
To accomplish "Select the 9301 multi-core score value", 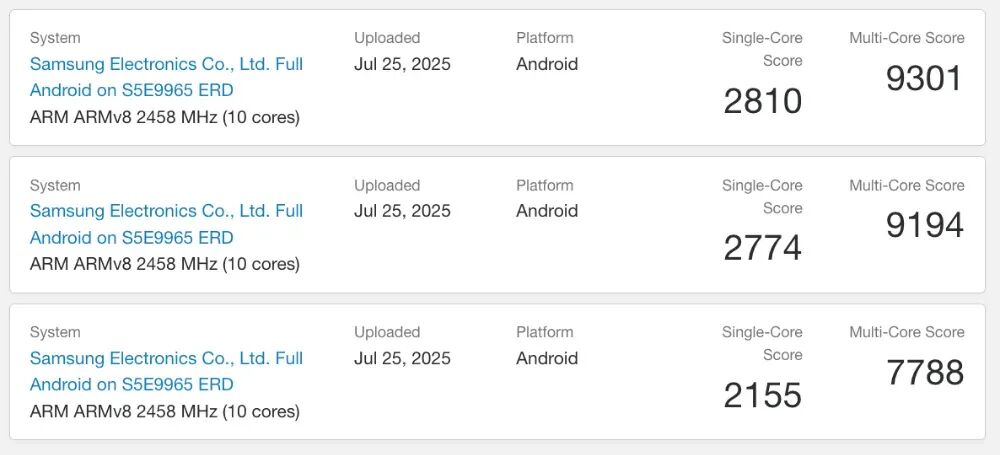I will click(924, 78).
